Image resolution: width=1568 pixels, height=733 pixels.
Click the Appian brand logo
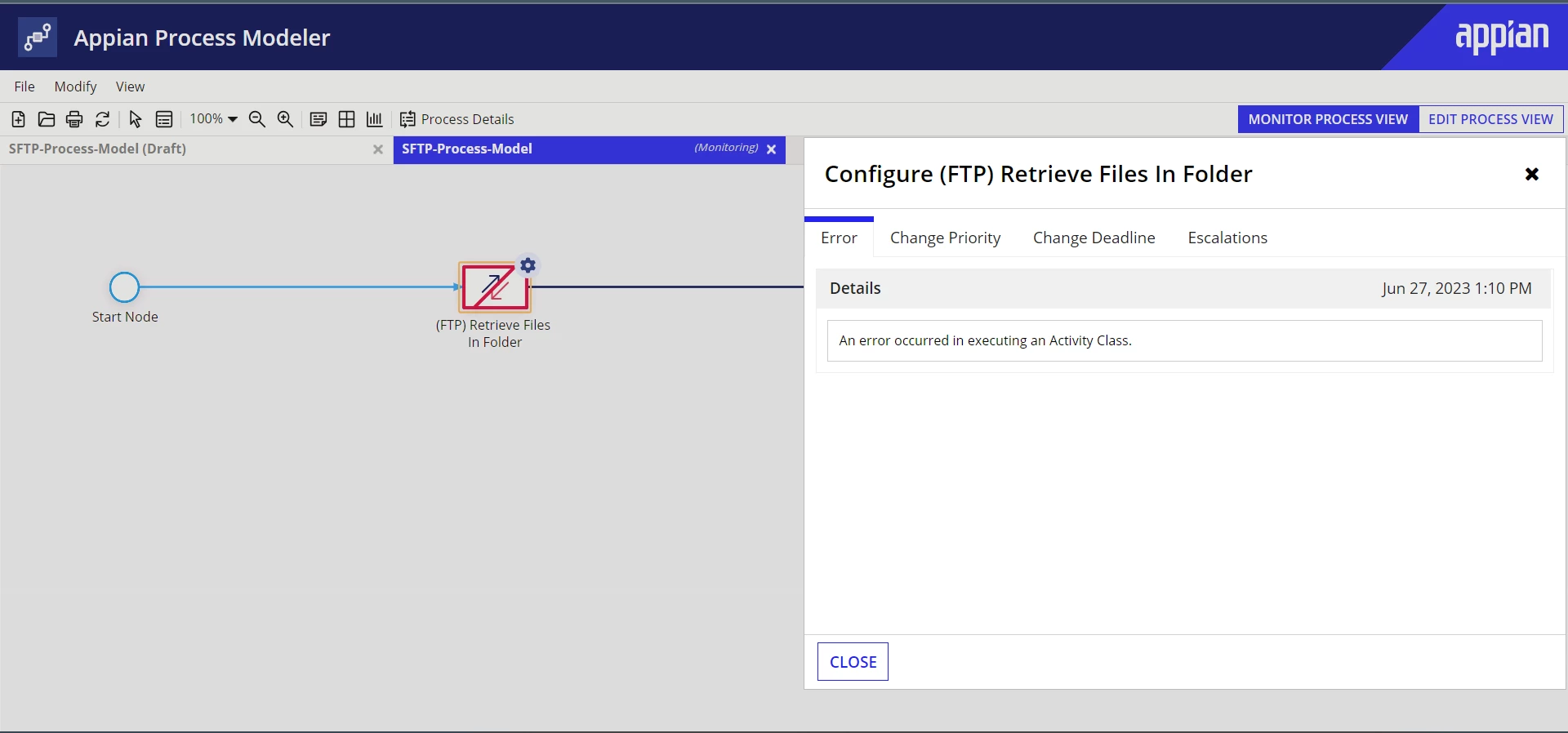[x=1502, y=36]
